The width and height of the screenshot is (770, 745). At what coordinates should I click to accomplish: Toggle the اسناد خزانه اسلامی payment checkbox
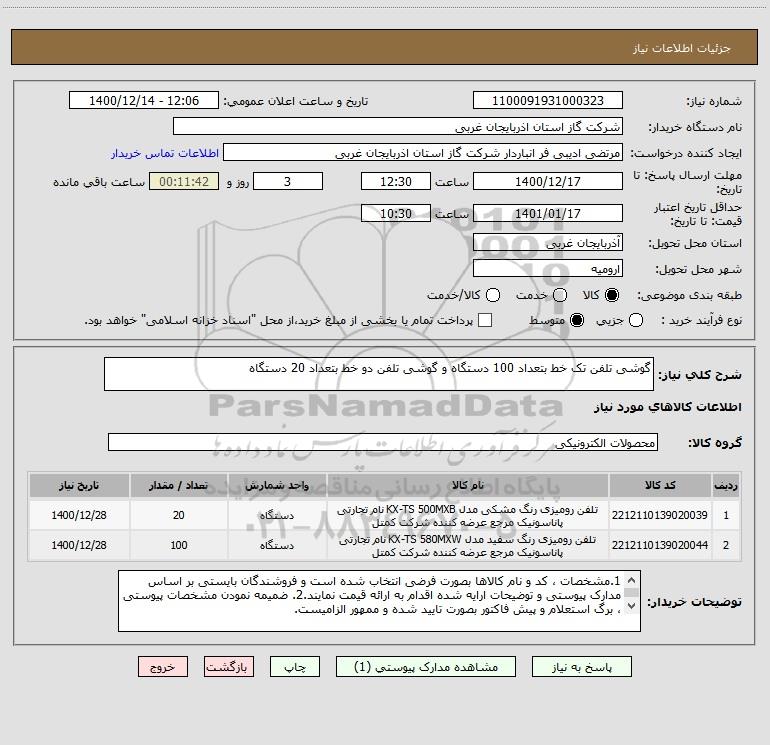point(485,320)
